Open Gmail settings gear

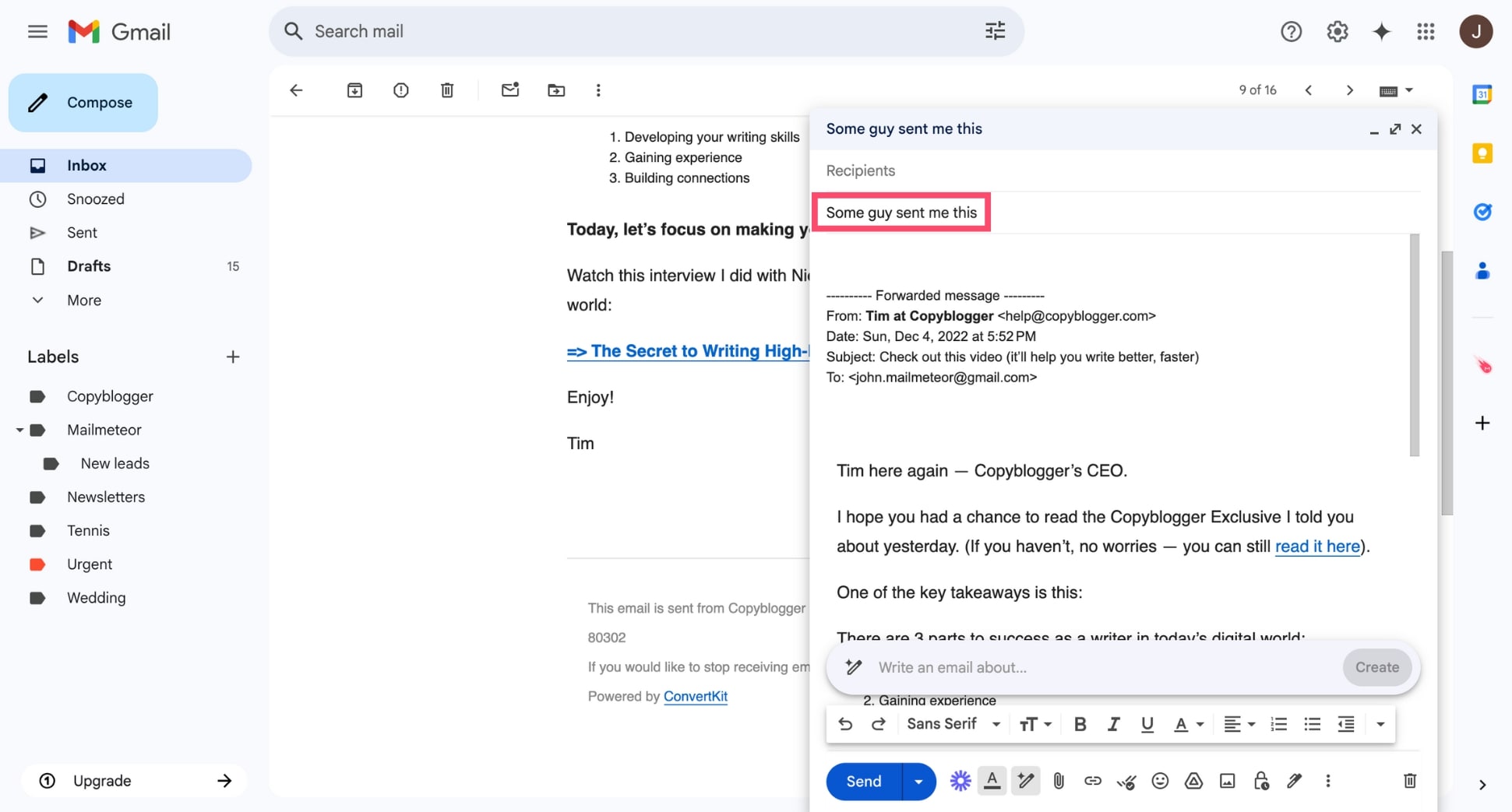point(1337,32)
